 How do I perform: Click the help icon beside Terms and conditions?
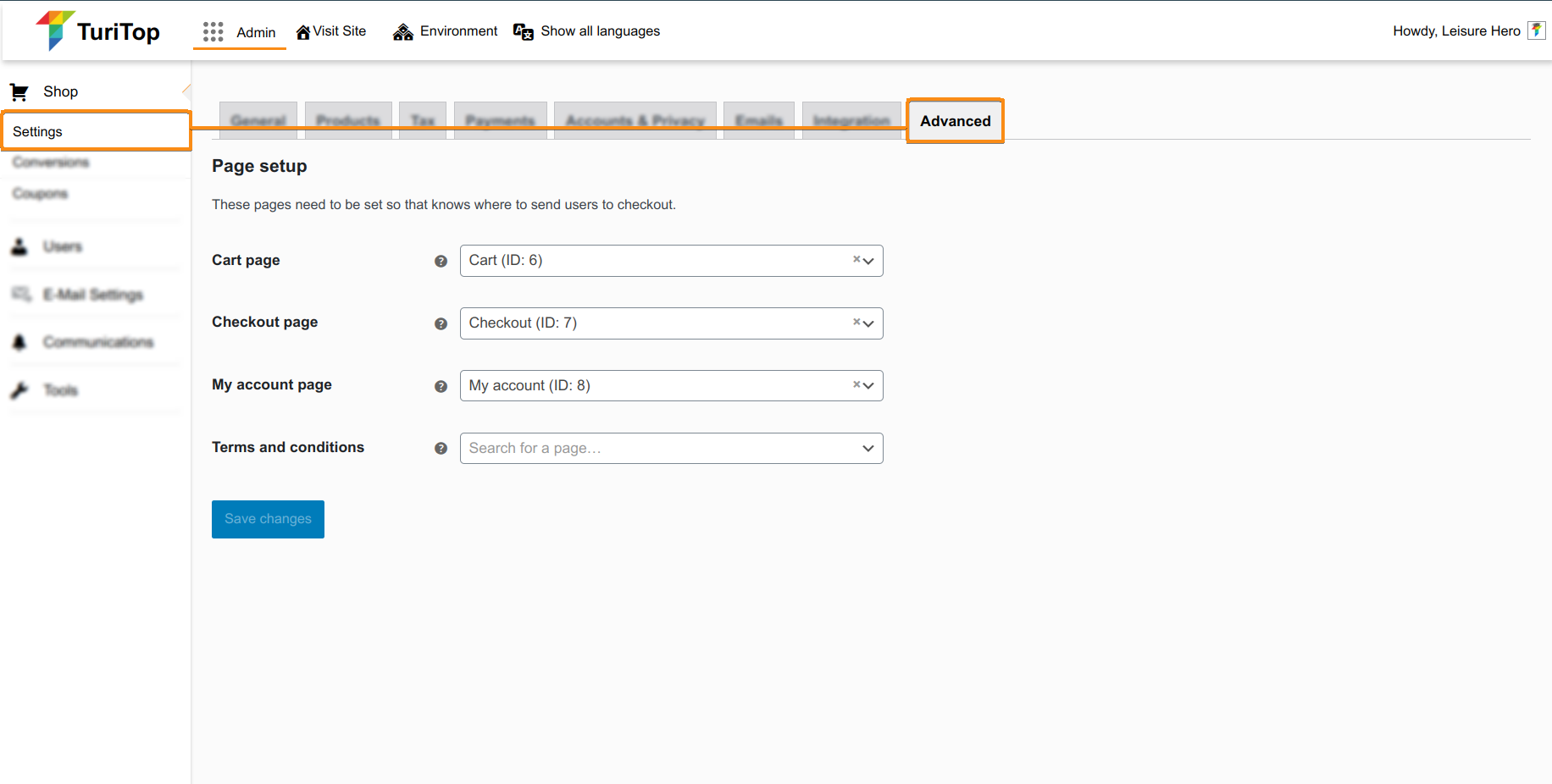(441, 449)
